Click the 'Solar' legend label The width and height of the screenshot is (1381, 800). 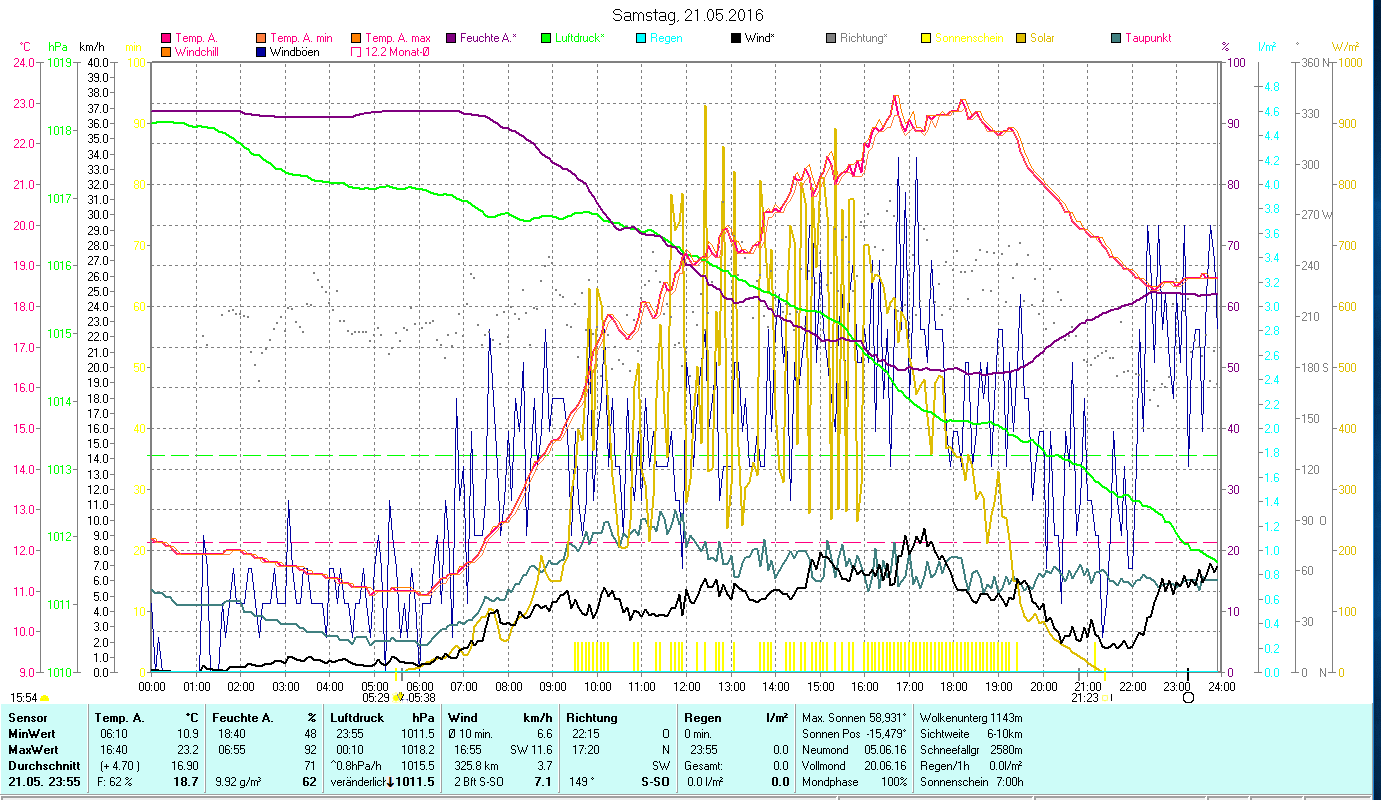(x=1043, y=38)
